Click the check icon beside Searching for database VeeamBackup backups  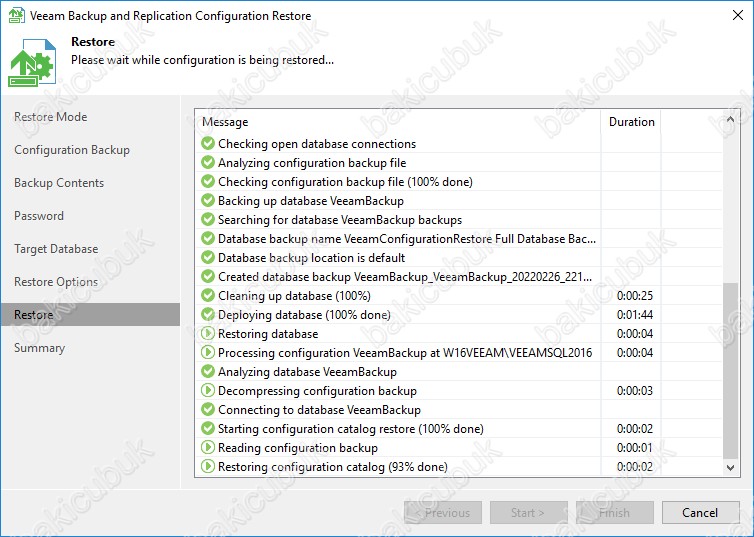208,219
